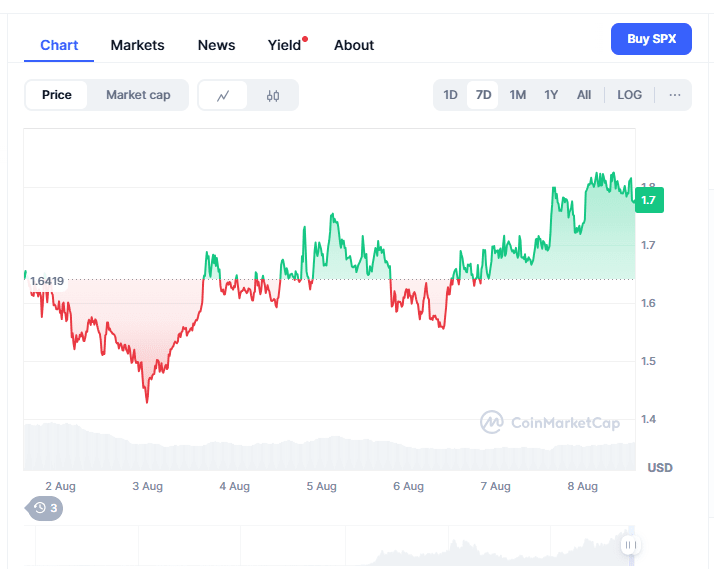714x569 pixels.
Task: Open the Markets tab
Action: pyautogui.click(x=138, y=45)
